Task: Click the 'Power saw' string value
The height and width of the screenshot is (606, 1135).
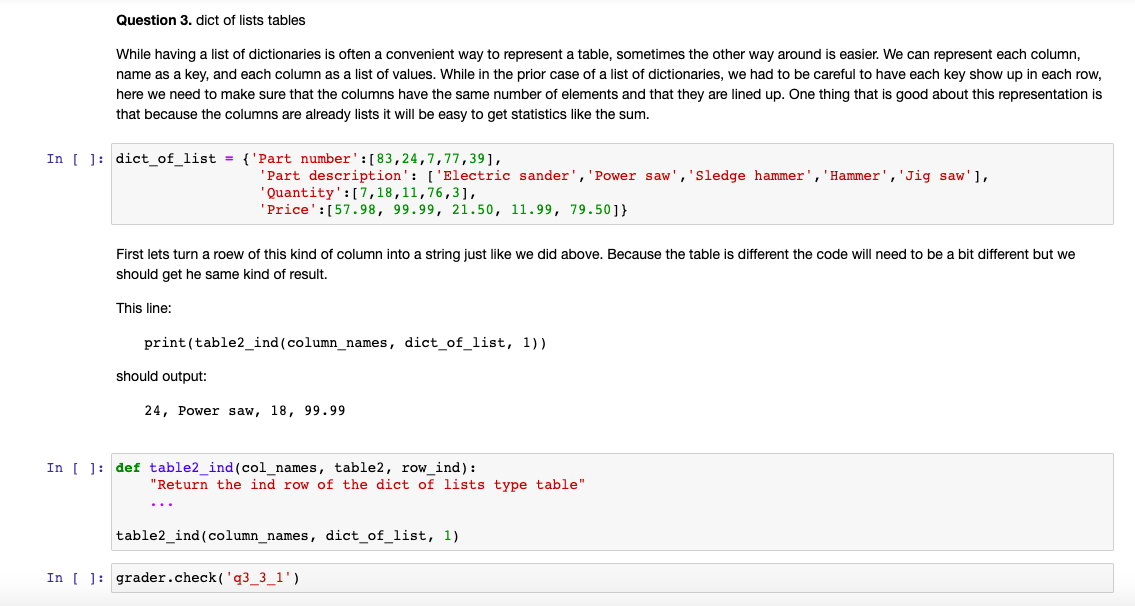Action: pyautogui.click(x=633, y=176)
